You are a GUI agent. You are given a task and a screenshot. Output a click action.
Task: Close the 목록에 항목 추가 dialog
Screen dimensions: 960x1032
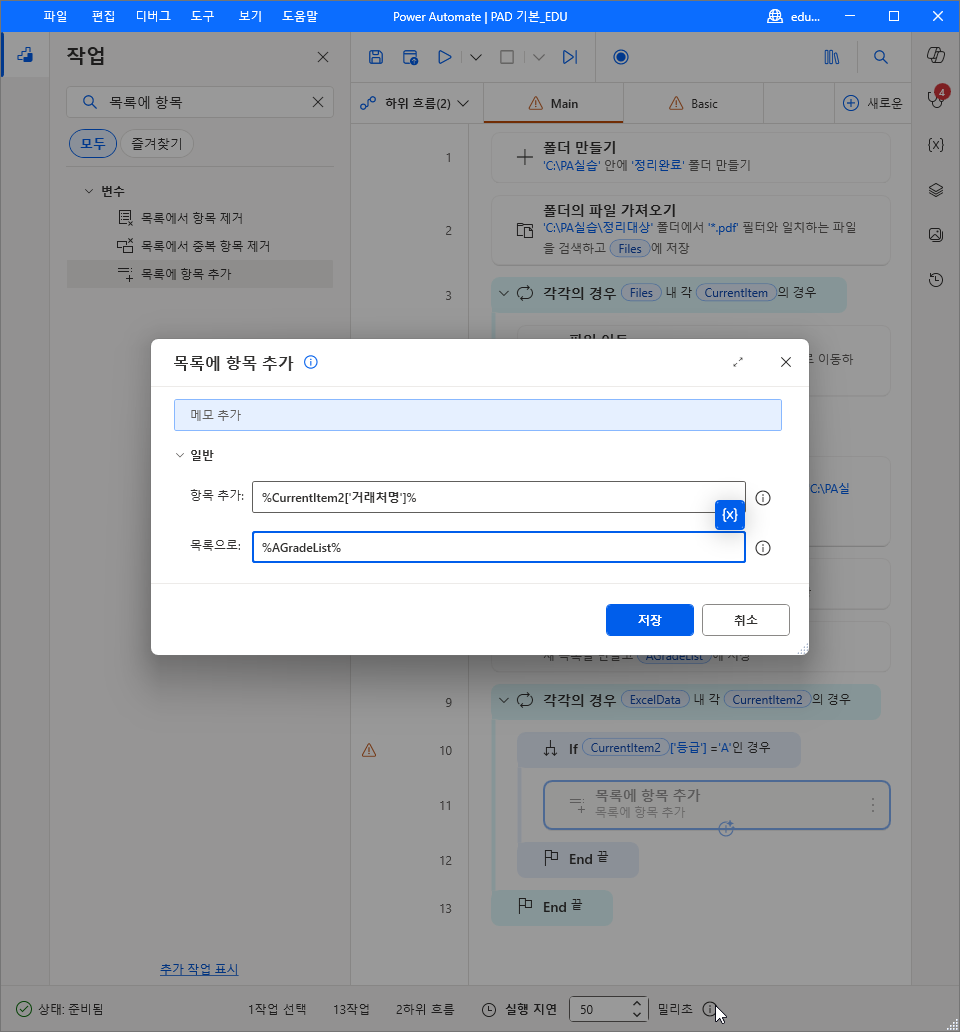coord(786,362)
